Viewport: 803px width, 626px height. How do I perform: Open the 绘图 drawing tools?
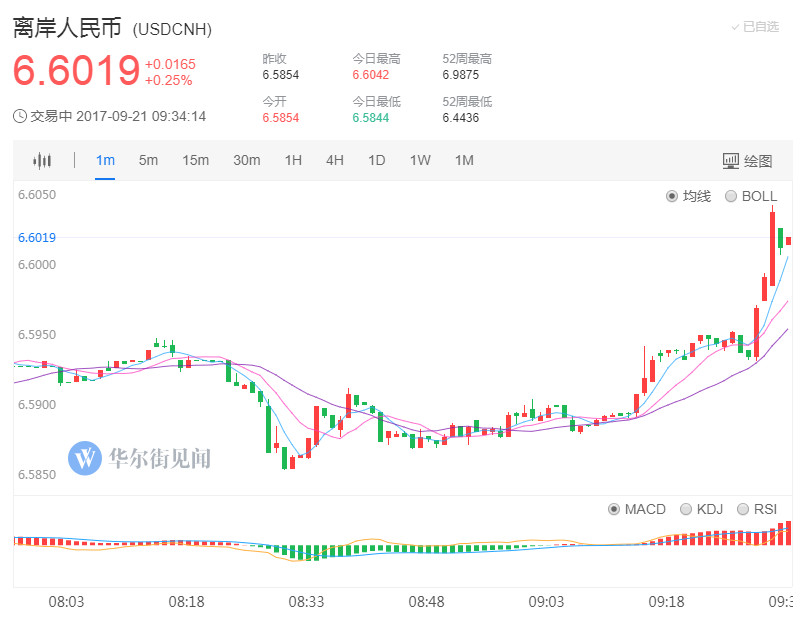[747, 161]
